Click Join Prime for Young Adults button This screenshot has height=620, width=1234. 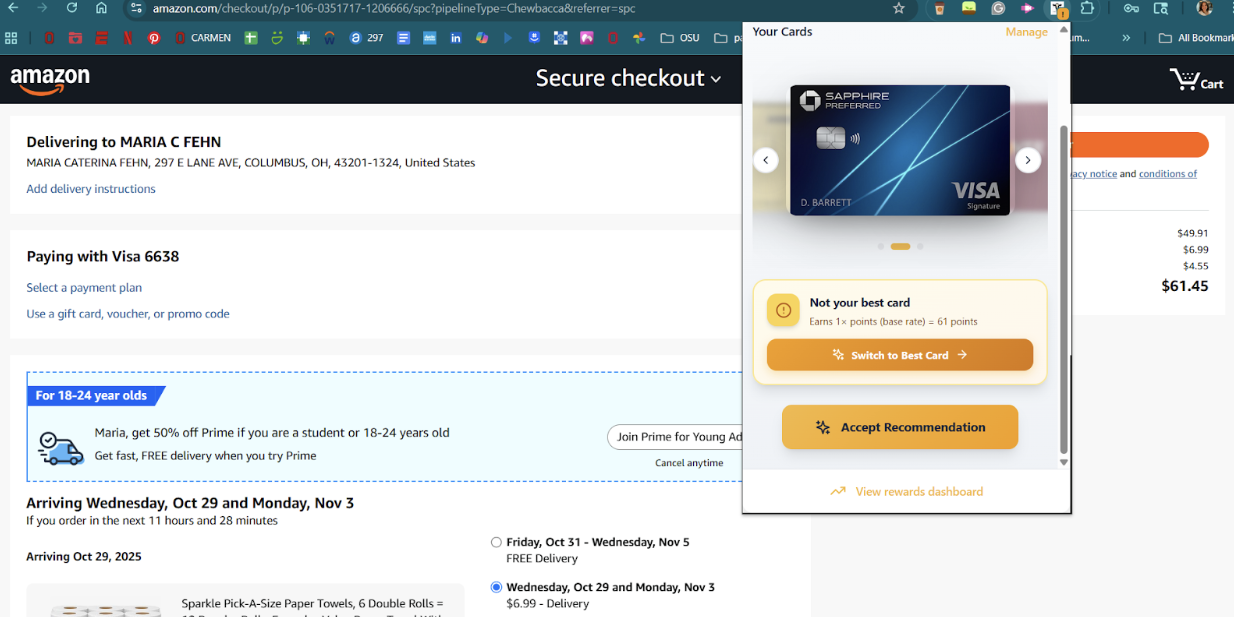tap(675, 437)
